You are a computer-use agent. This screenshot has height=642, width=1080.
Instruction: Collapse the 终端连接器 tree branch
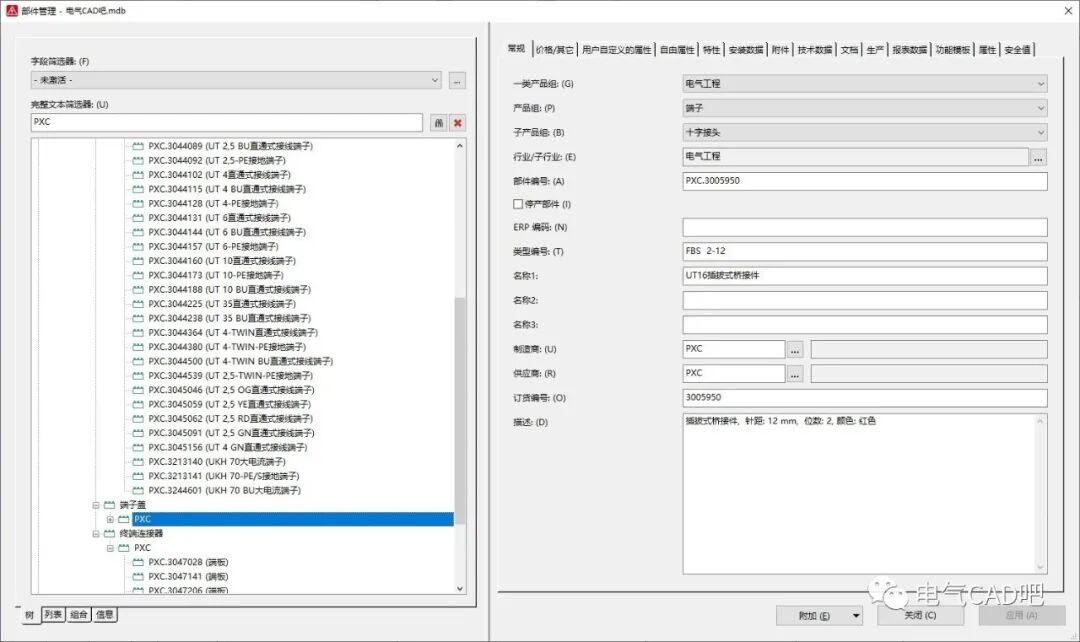coord(96,533)
